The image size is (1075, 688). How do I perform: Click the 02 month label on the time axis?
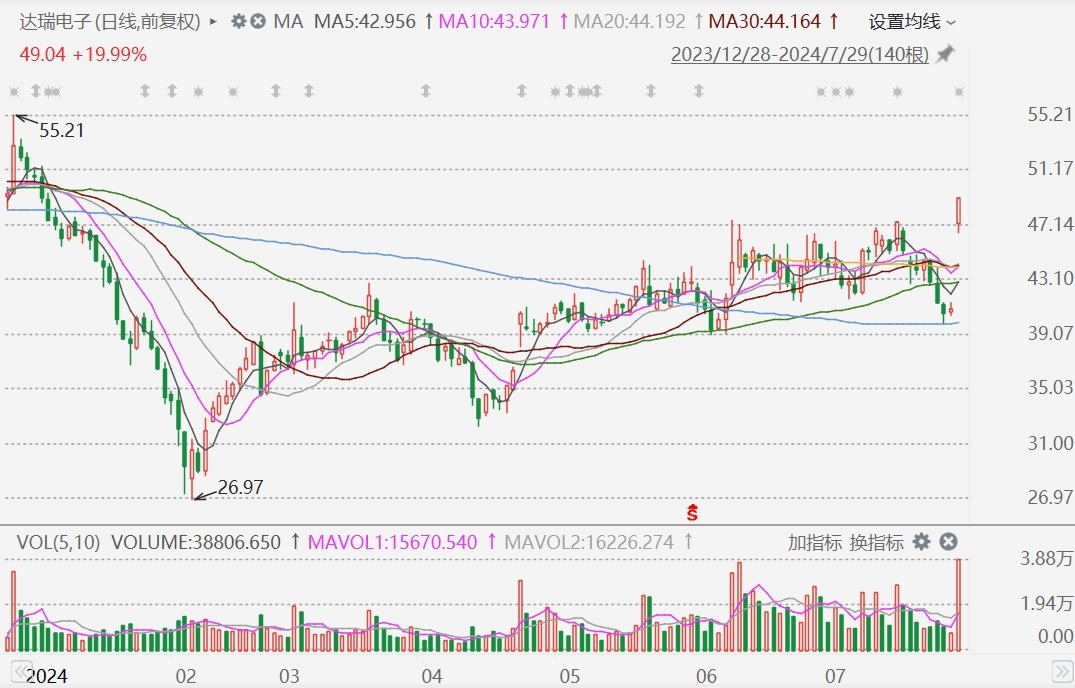[186, 676]
